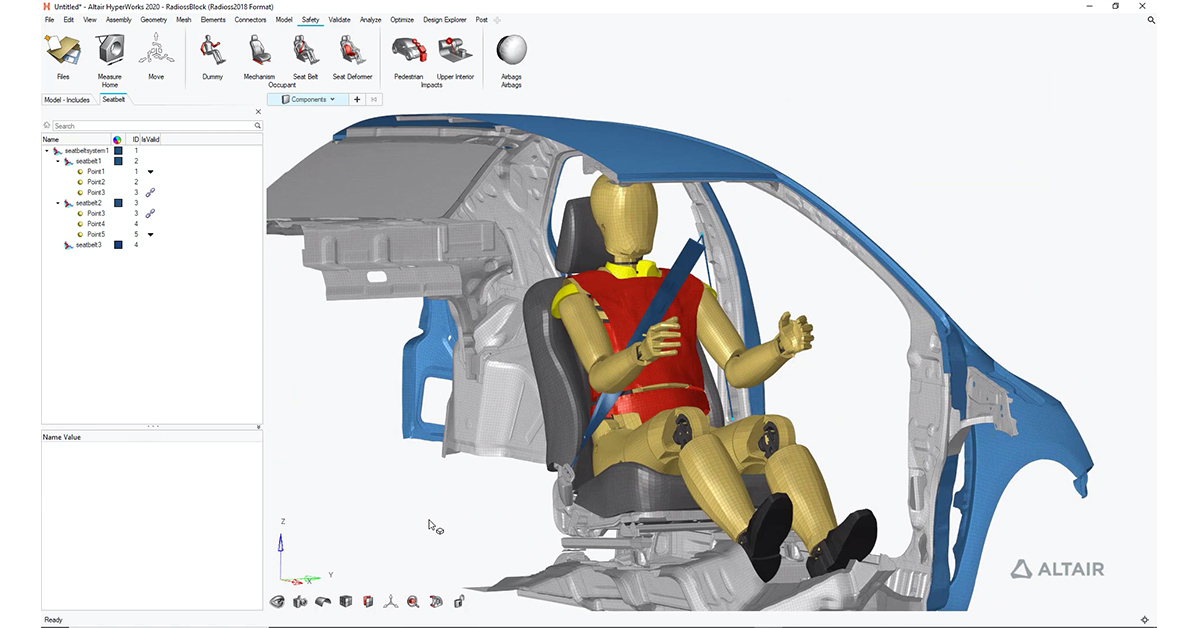
Task: Switch to the Validate ribbon tab
Action: pyautogui.click(x=340, y=19)
